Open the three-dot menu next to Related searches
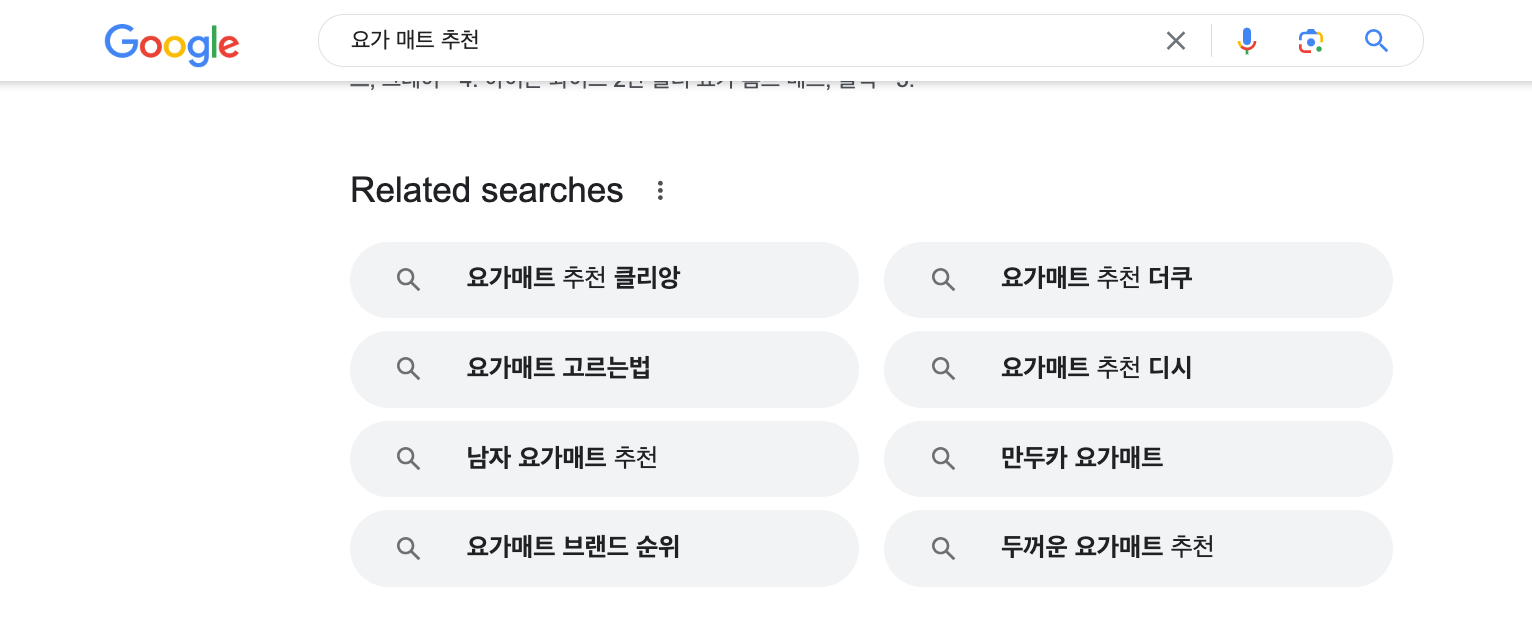The image size is (1532, 632). tap(660, 190)
